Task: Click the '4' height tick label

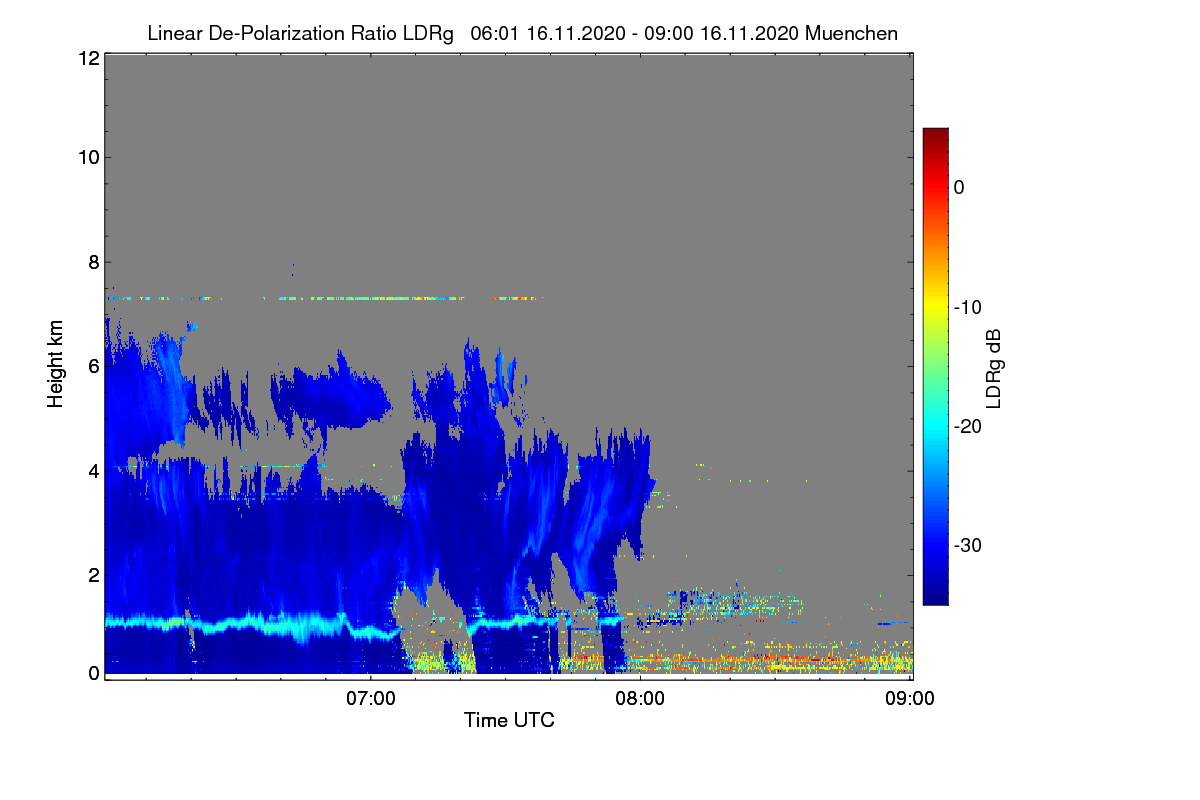Action: (x=92, y=470)
